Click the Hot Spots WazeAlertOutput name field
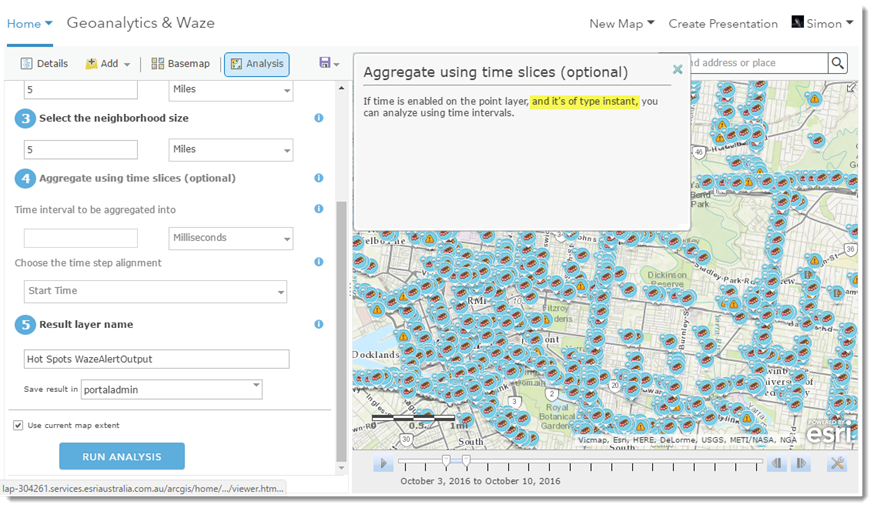 (157, 359)
